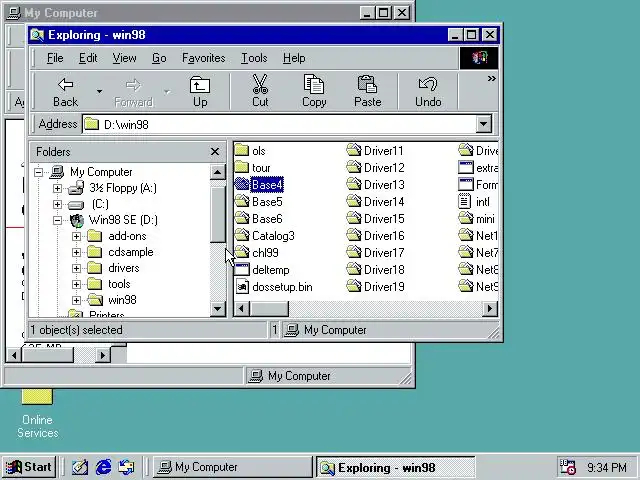640x480 pixels.
Task: Open the File menu
Action: [55, 58]
